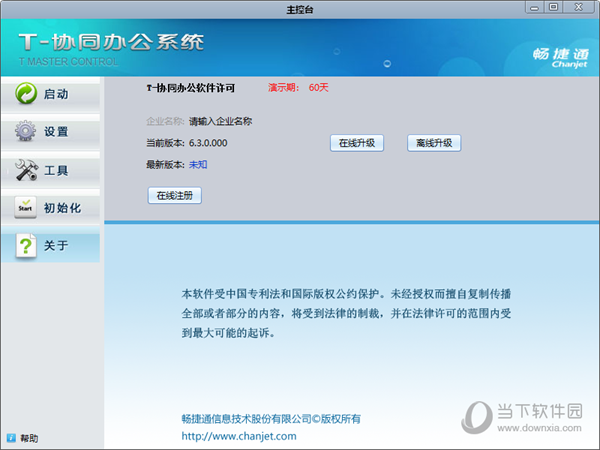600x450 pixels.
Task: Click the 帮助 link
Action: point(29,438)
